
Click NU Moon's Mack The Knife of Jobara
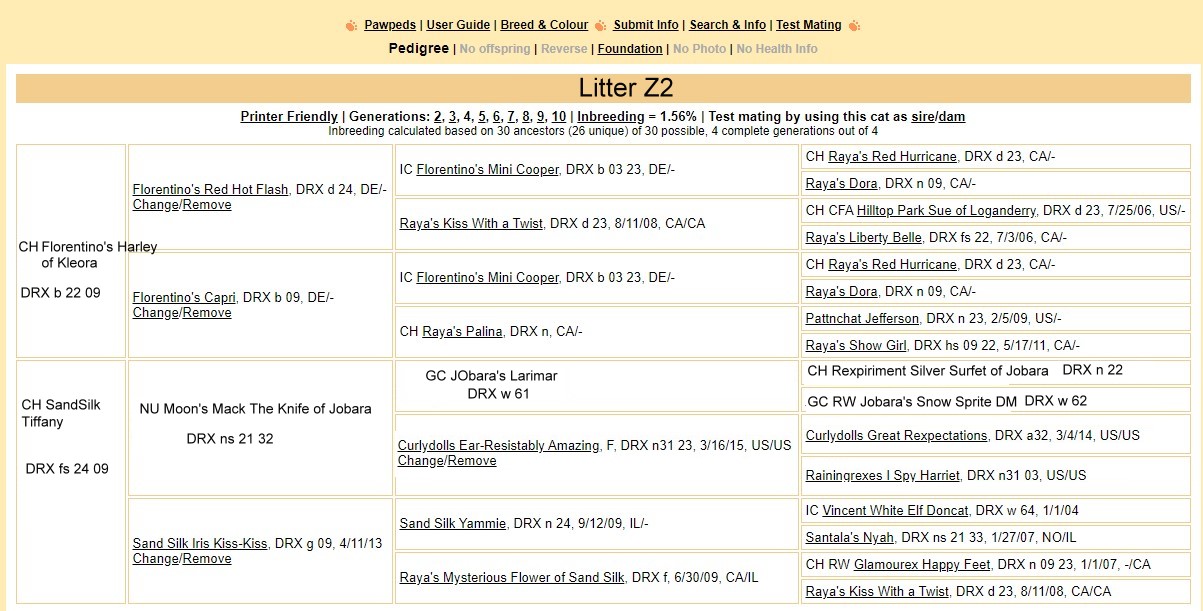click(x=255, y=409)
